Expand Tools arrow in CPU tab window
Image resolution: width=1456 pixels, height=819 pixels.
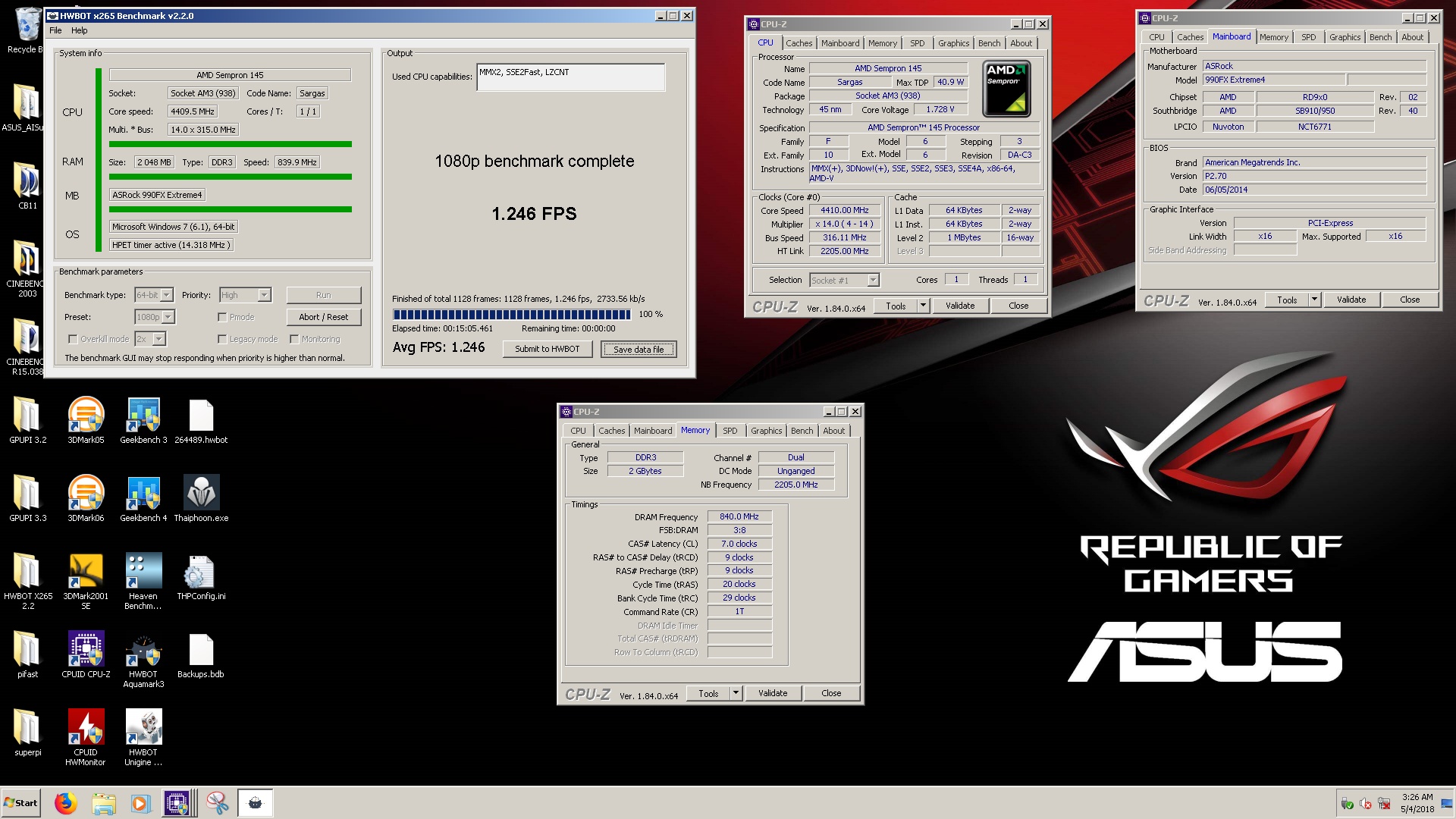click(923, 306)
